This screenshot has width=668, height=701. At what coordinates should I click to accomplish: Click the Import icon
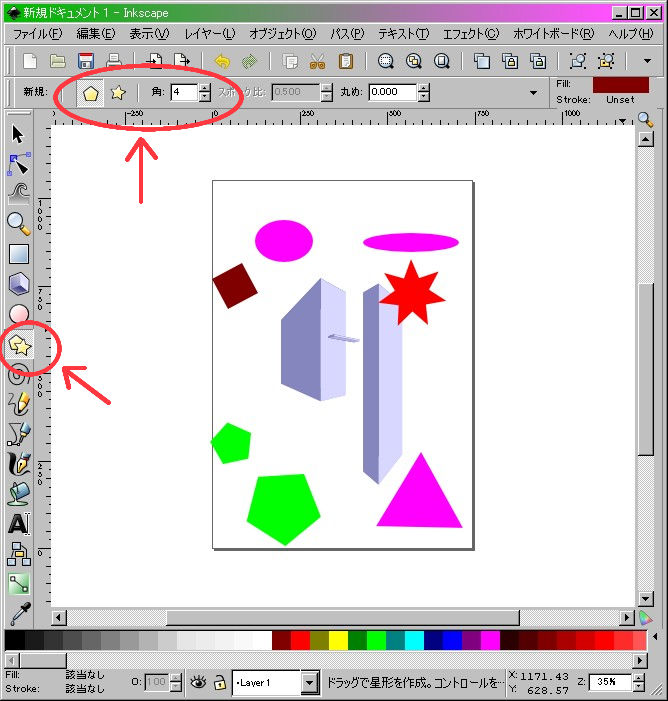pyautogui.click(x=154, y=61)
